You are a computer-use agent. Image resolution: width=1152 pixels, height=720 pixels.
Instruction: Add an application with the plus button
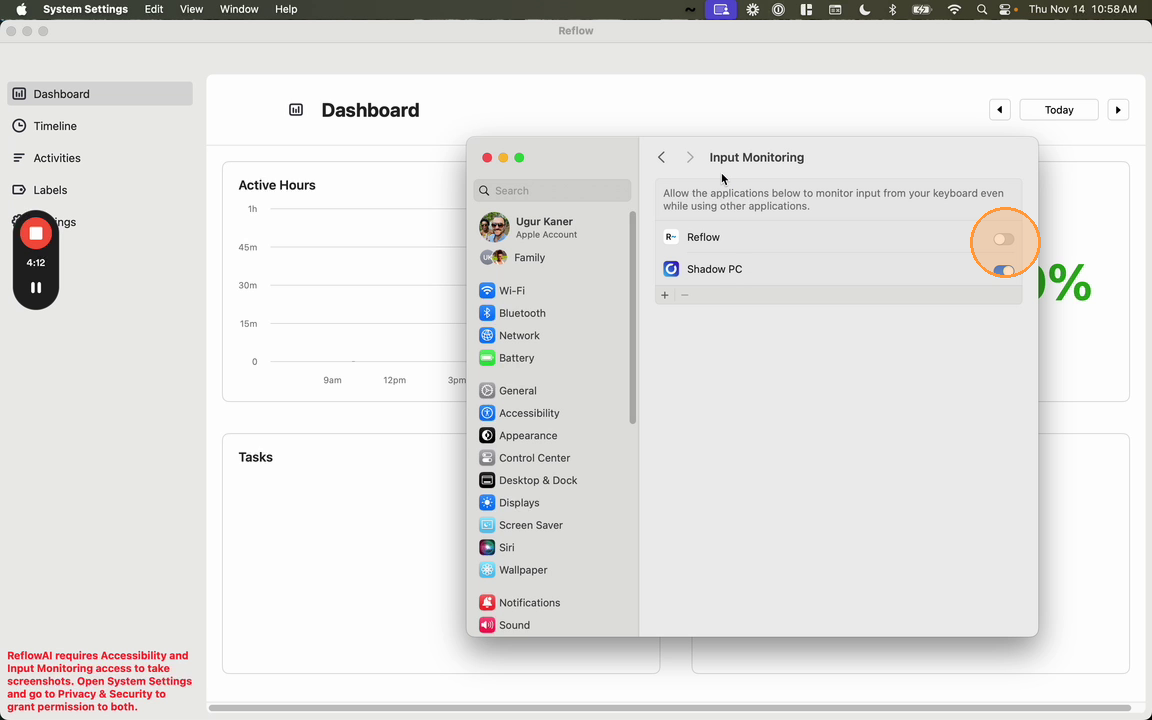665,295
